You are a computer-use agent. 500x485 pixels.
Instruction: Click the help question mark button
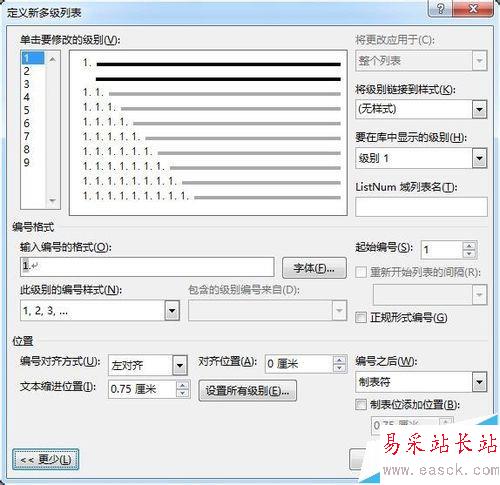point(440,8)
